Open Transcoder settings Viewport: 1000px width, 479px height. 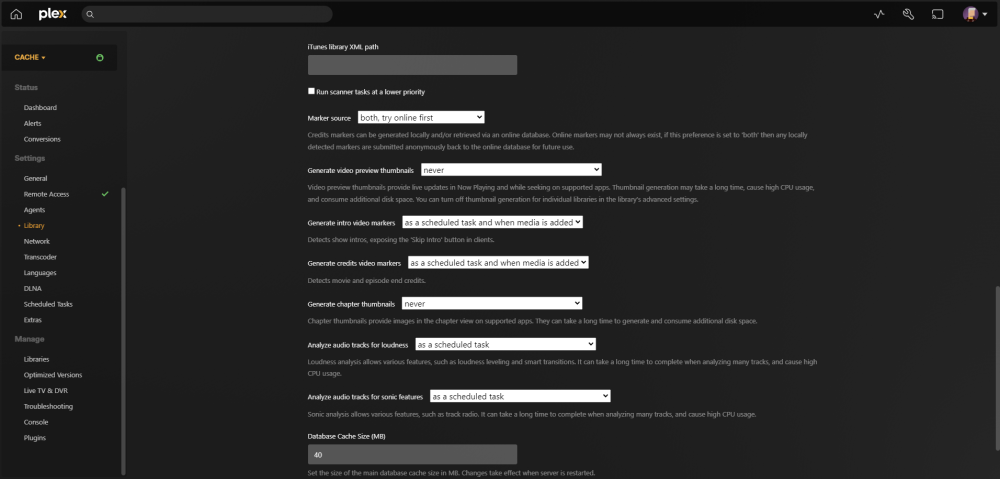point(40,257)
